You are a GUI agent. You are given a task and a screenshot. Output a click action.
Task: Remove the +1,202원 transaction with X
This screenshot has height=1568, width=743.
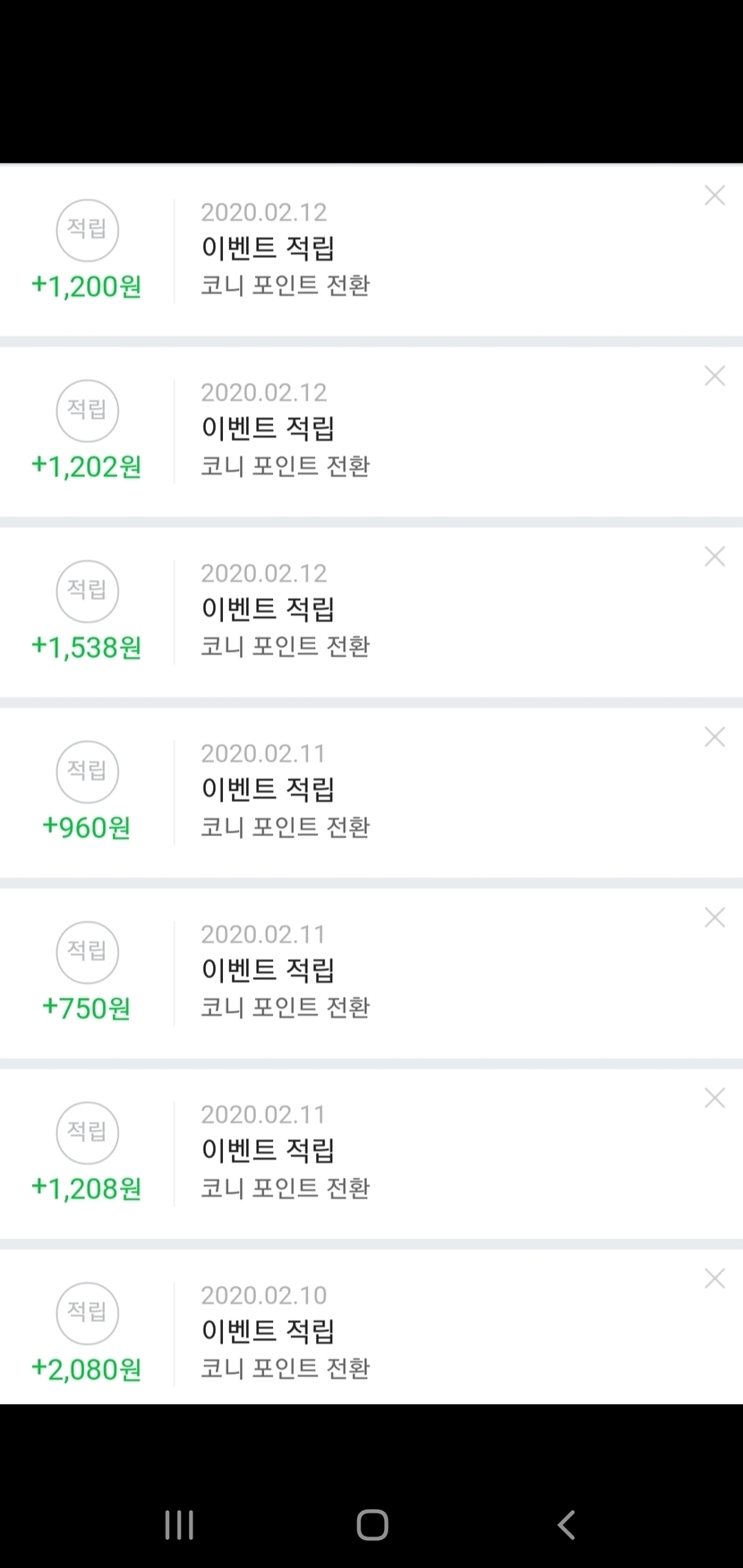click(714, 376)
